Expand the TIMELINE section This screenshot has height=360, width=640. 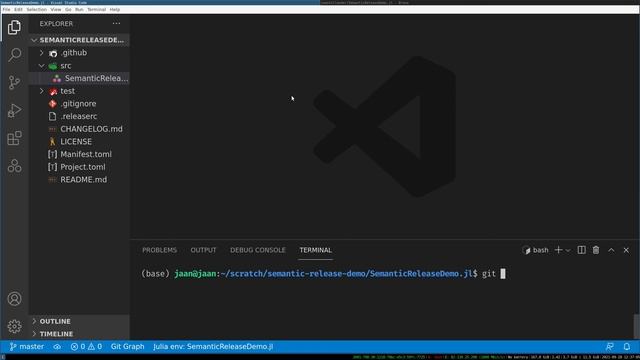[79, 334]
